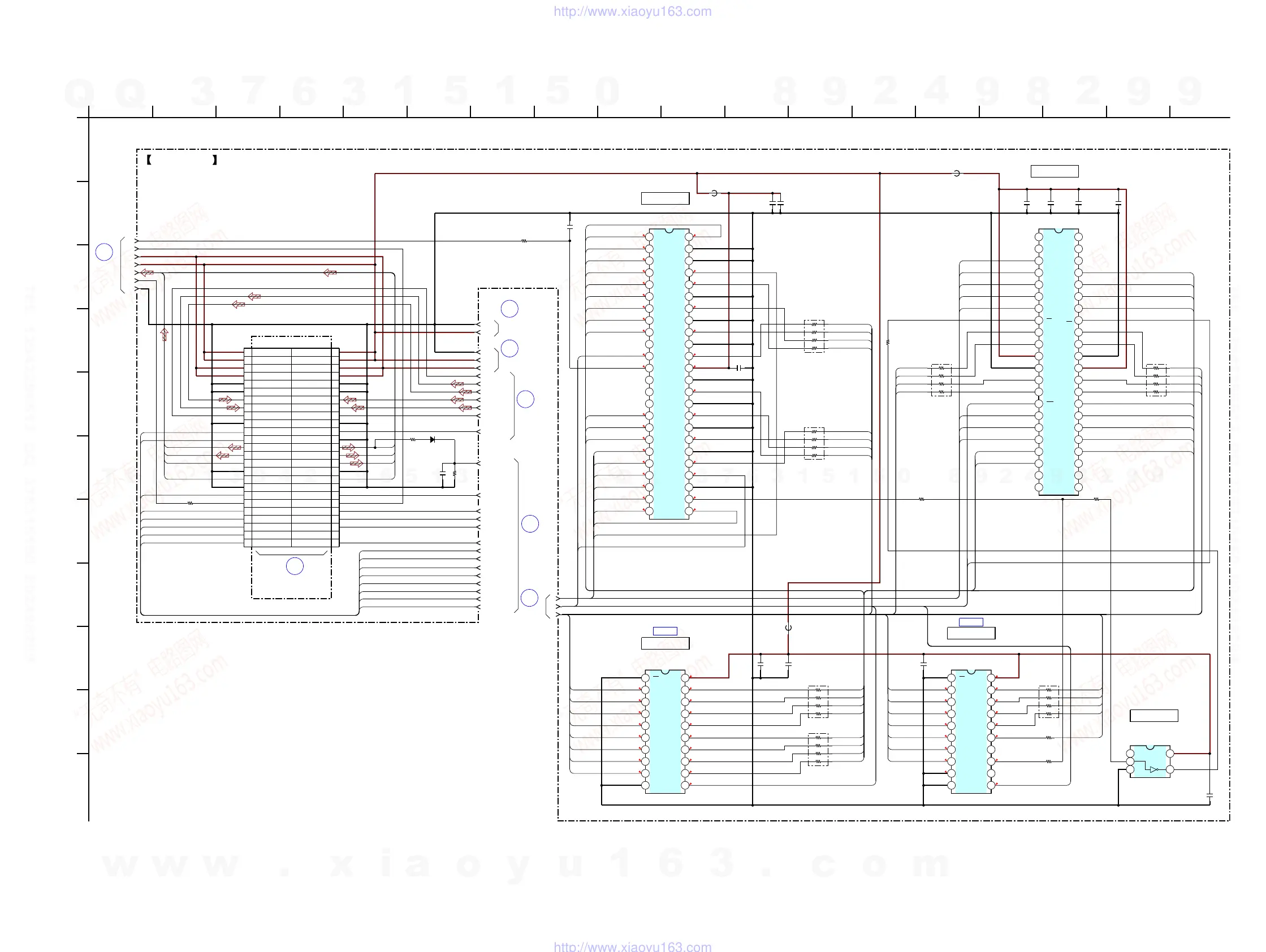Click the capacitor in the bottom-right corner
Screen dimensions: 1266x952
point(1209,795)
